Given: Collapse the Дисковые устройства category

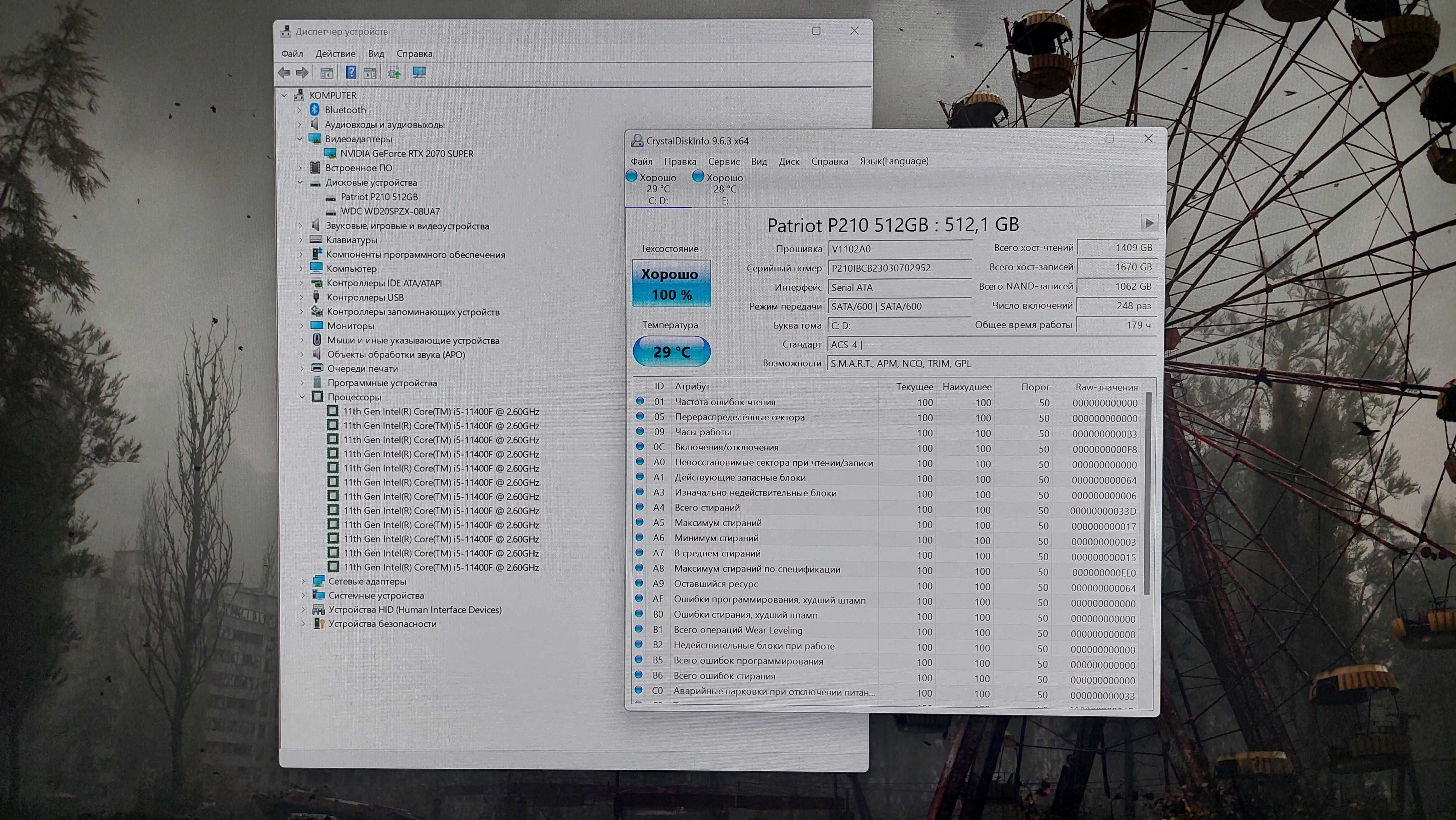Looking at the screenshot, I should tap(300, 182).
